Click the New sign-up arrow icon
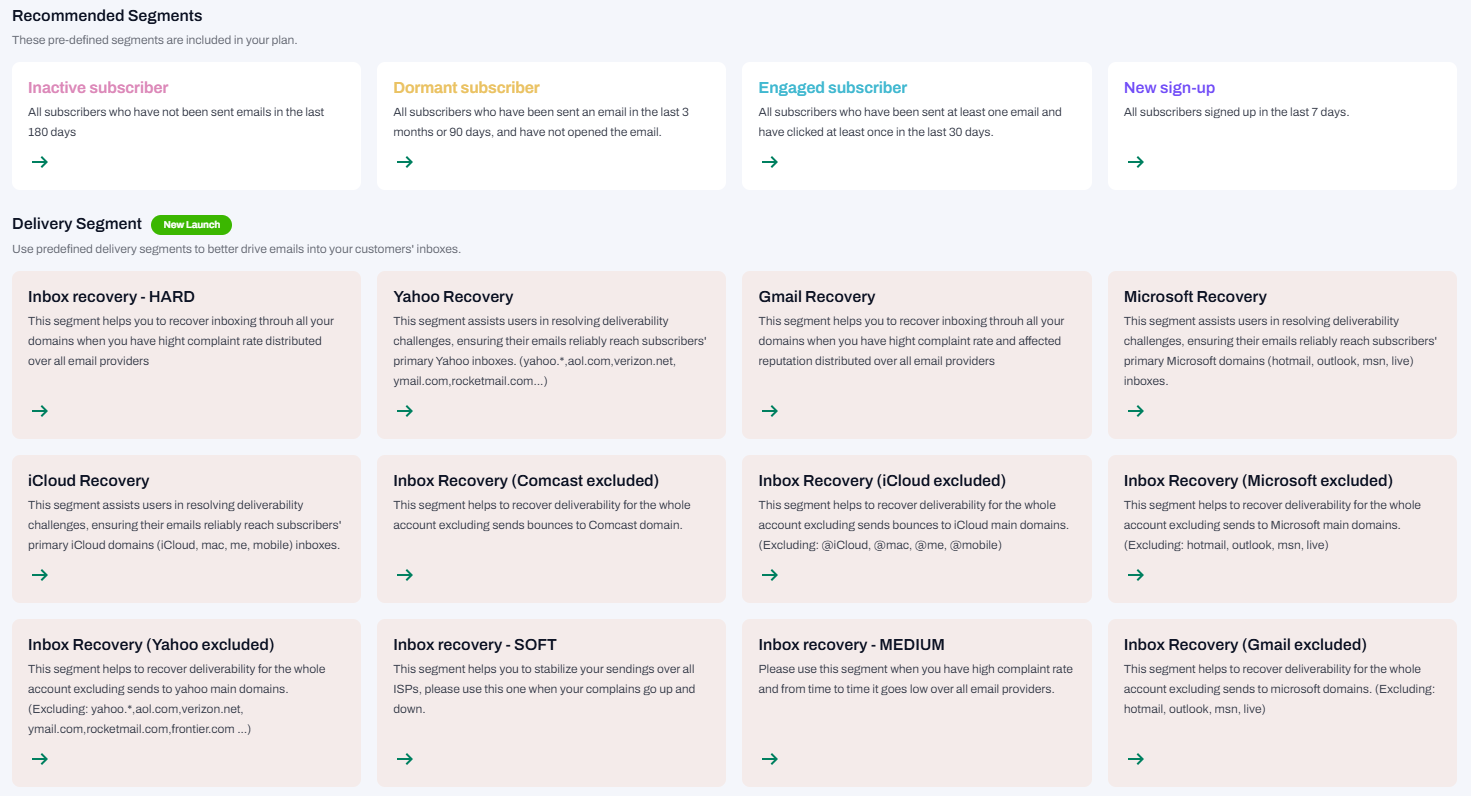Viewport: 1471px width, 796px height. click(1135, 162)
